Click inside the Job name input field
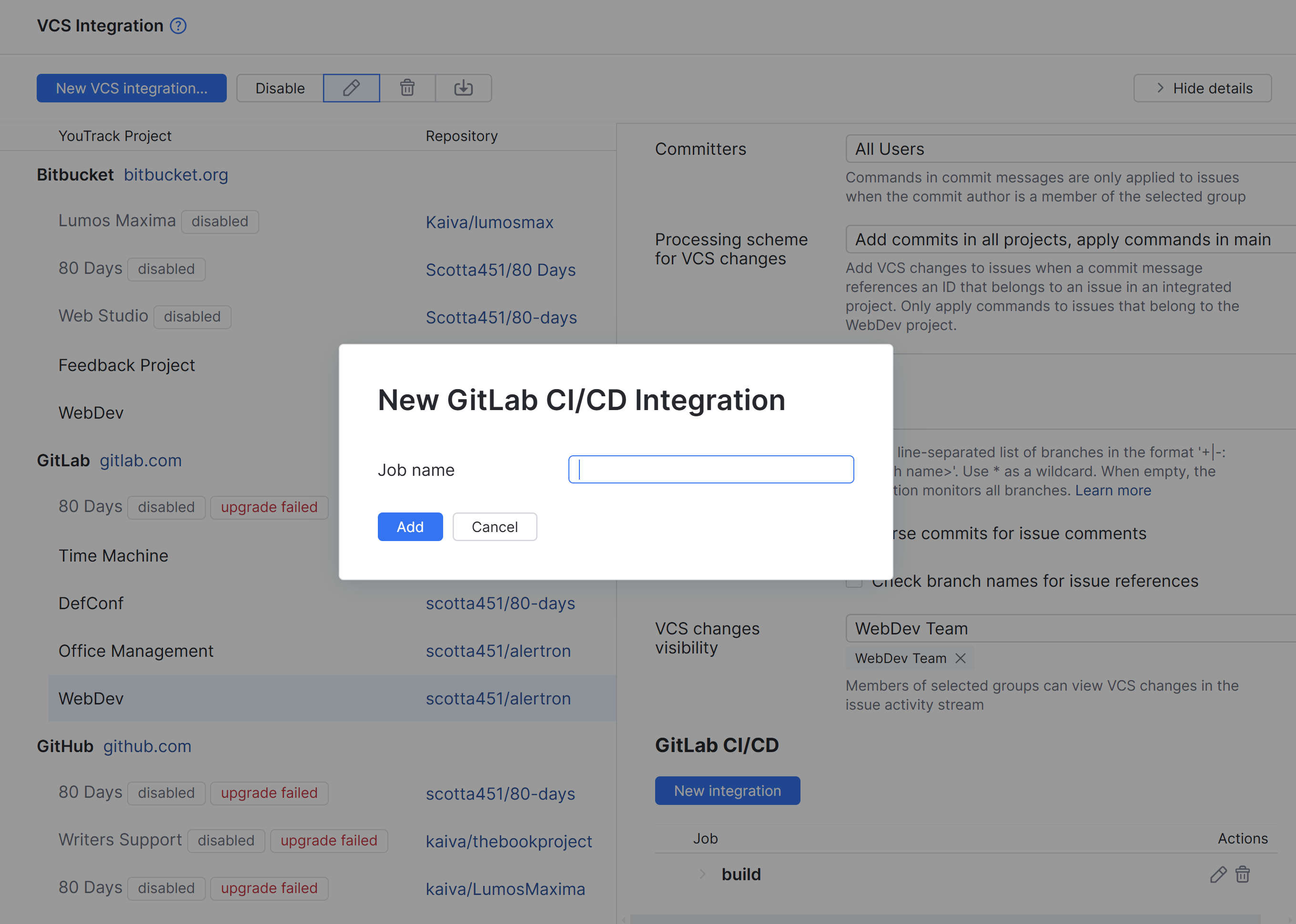Image resolution: width=1296 pixels, height=924 pixels. (710, 470)
